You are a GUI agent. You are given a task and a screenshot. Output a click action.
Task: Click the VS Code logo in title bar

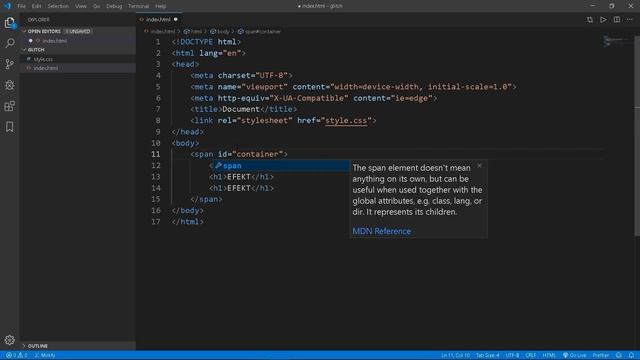pyautogui.click(x=7, y=6)
